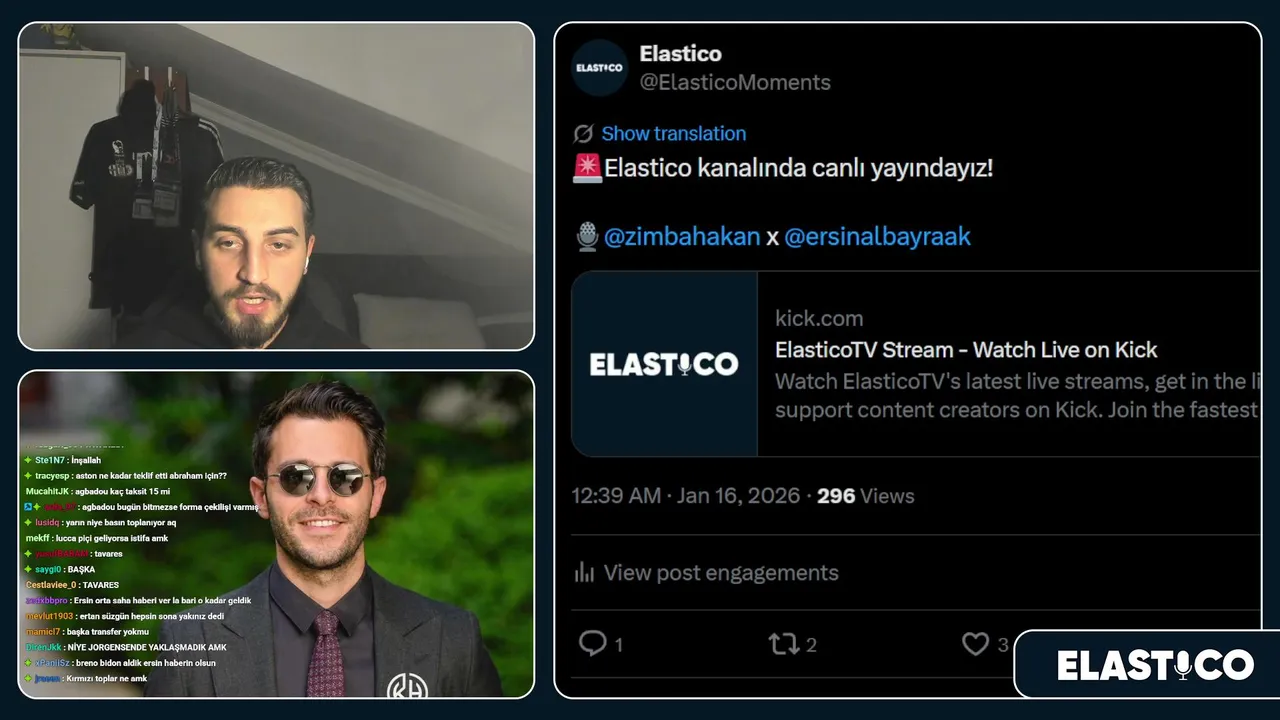Image resolution: width=1280 pixels, height=720 pixels.
Task: Click the Elastico logo in bottom corner
Action: (1155, 665)
